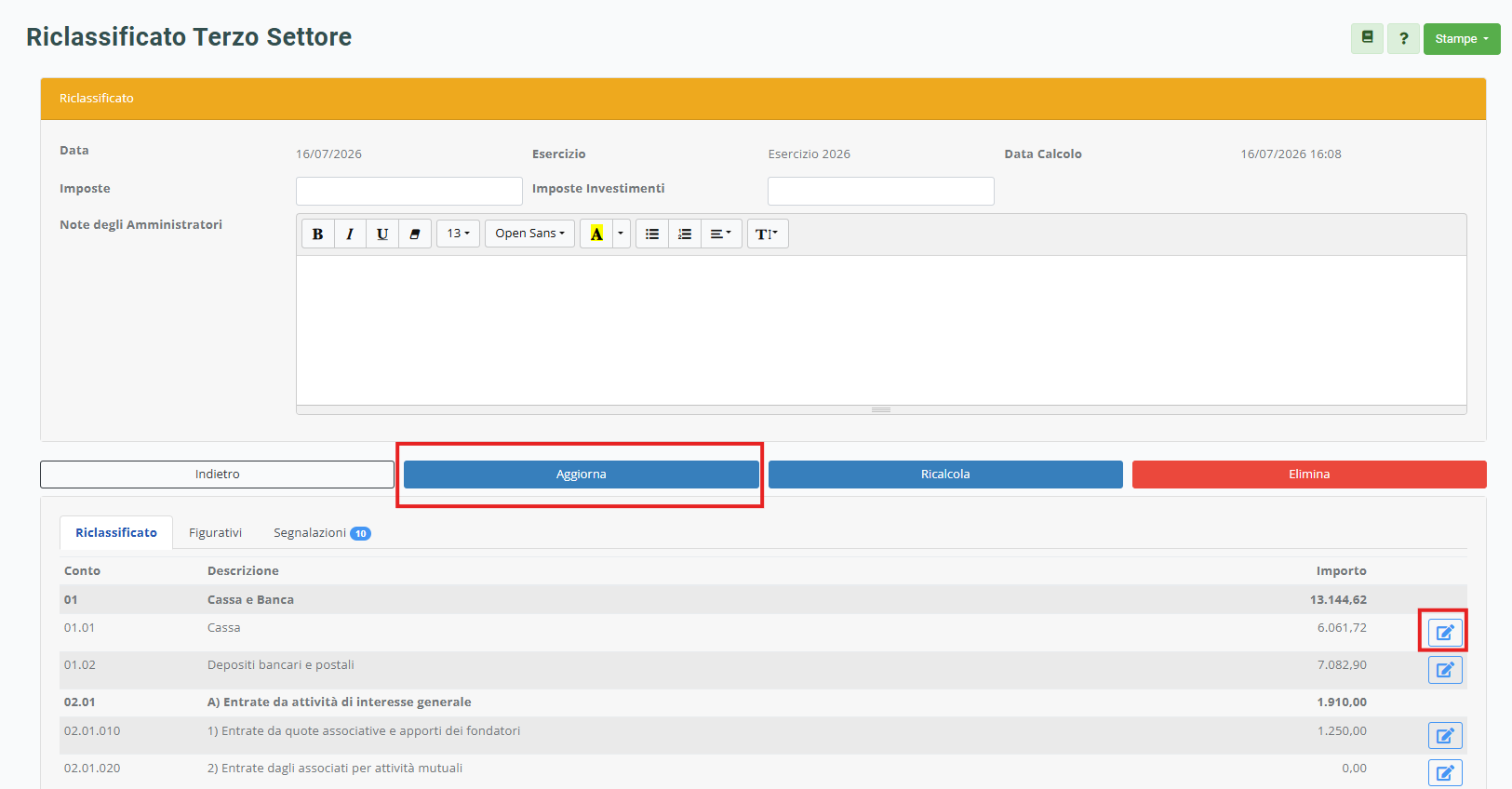Switch to the Figurativi tab

pos(215,533)
